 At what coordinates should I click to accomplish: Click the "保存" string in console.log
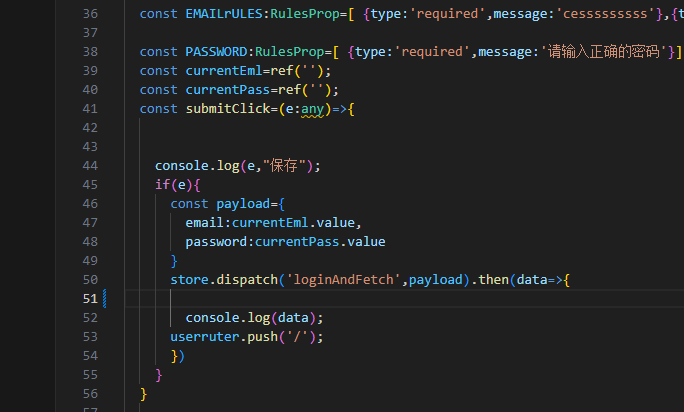click(284, 165)
